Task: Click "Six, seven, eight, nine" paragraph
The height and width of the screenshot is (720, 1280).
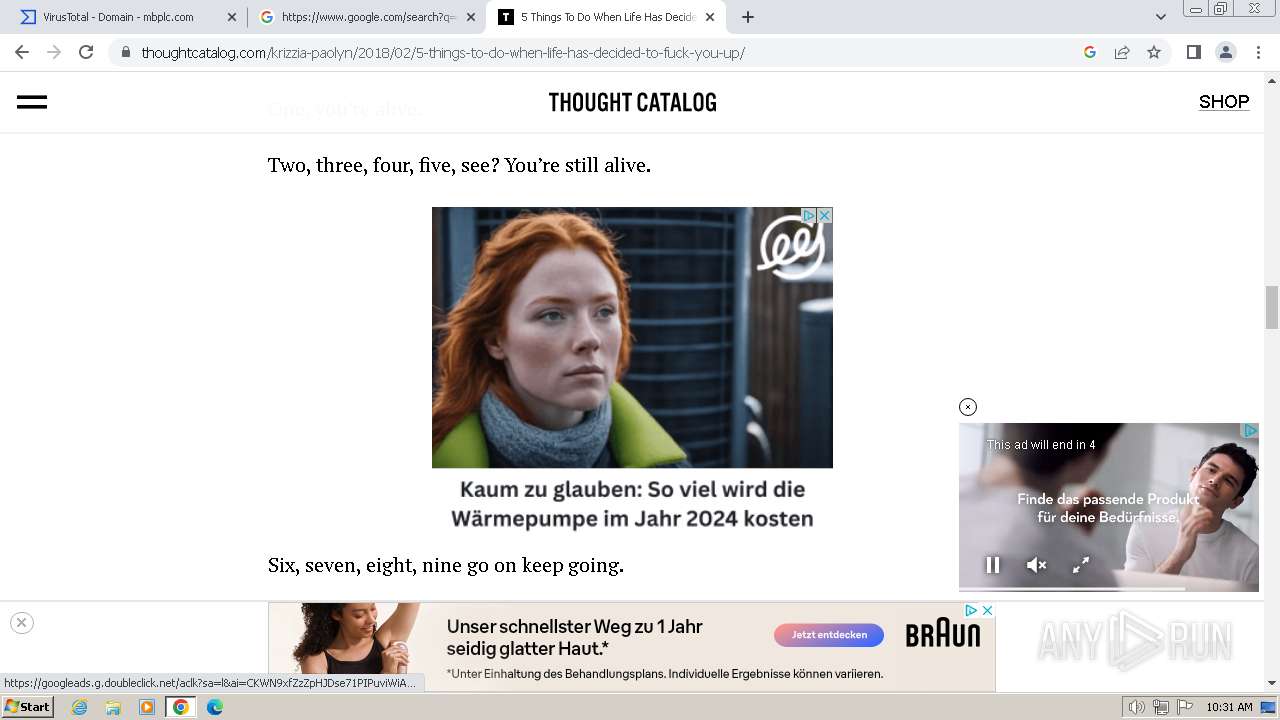Action: coord(446,565)
